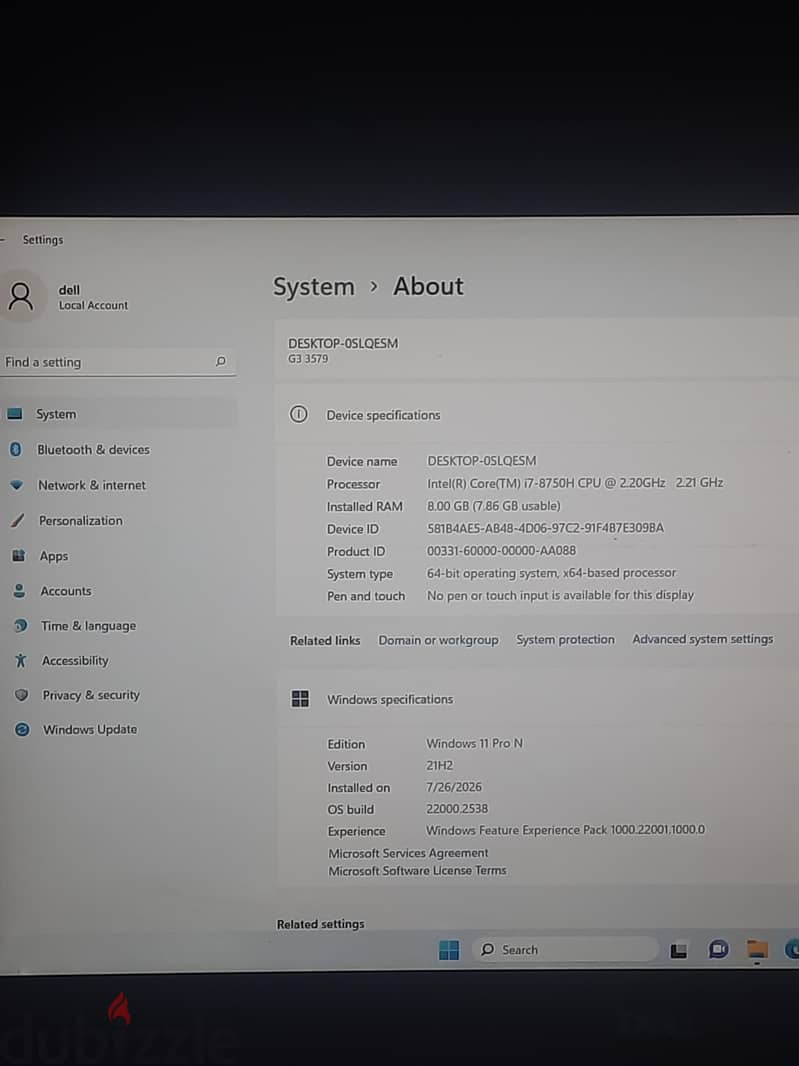The image size is (799, 1066).
Task: Click the Device ID value
Action: [x=545, y=528]
